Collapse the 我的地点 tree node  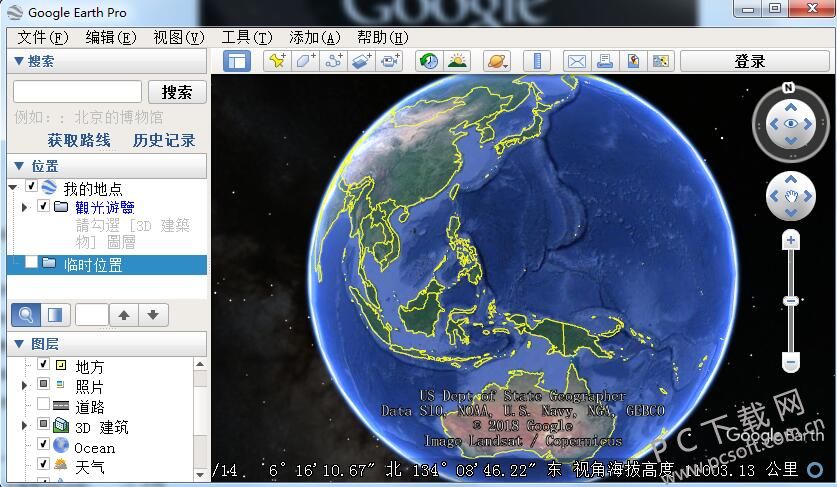click(x=13, y=187)
